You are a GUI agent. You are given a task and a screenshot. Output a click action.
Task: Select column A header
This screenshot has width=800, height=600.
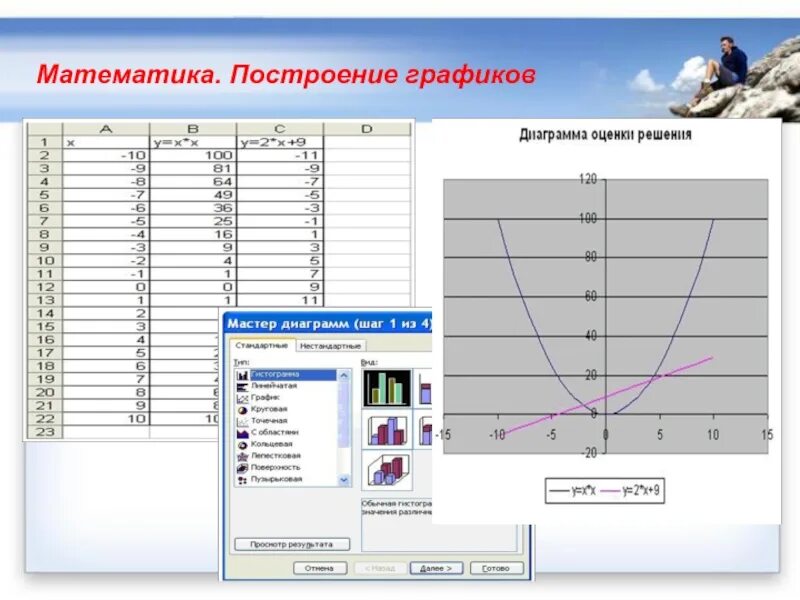click(106, 129)
